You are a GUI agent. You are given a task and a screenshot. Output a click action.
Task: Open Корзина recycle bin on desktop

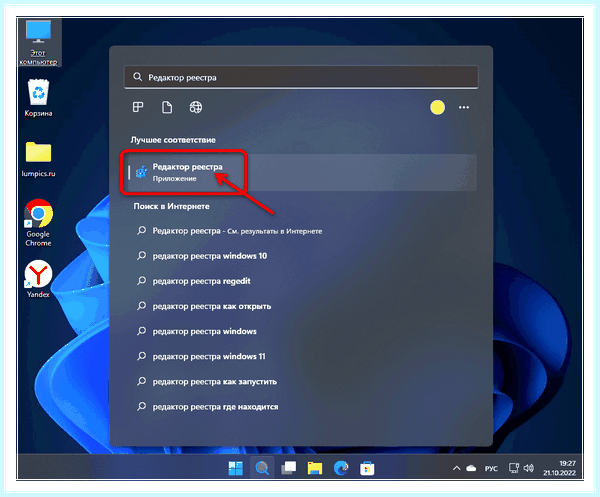(x=38, y=98)
